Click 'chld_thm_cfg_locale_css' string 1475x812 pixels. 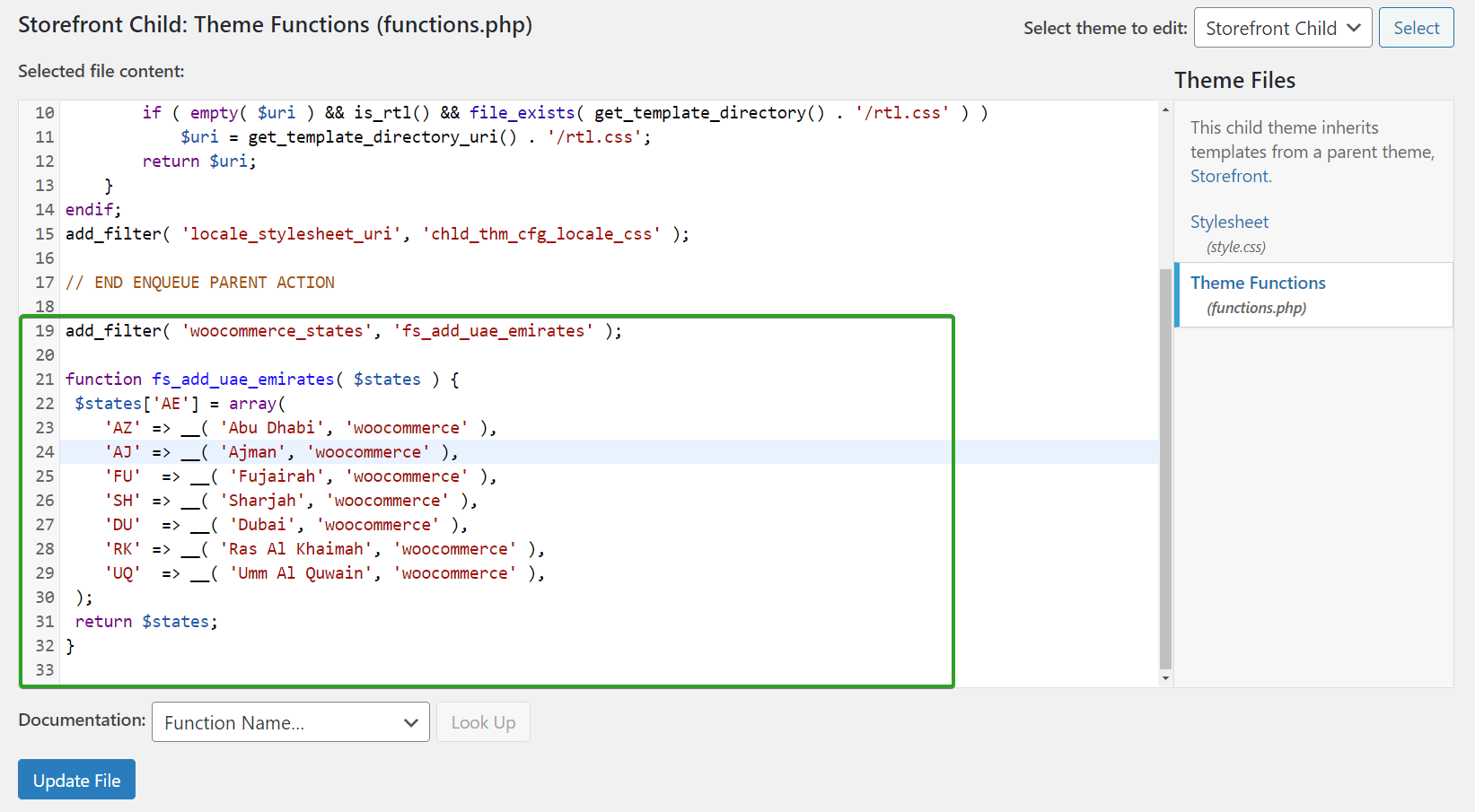[x=541, y=233]
